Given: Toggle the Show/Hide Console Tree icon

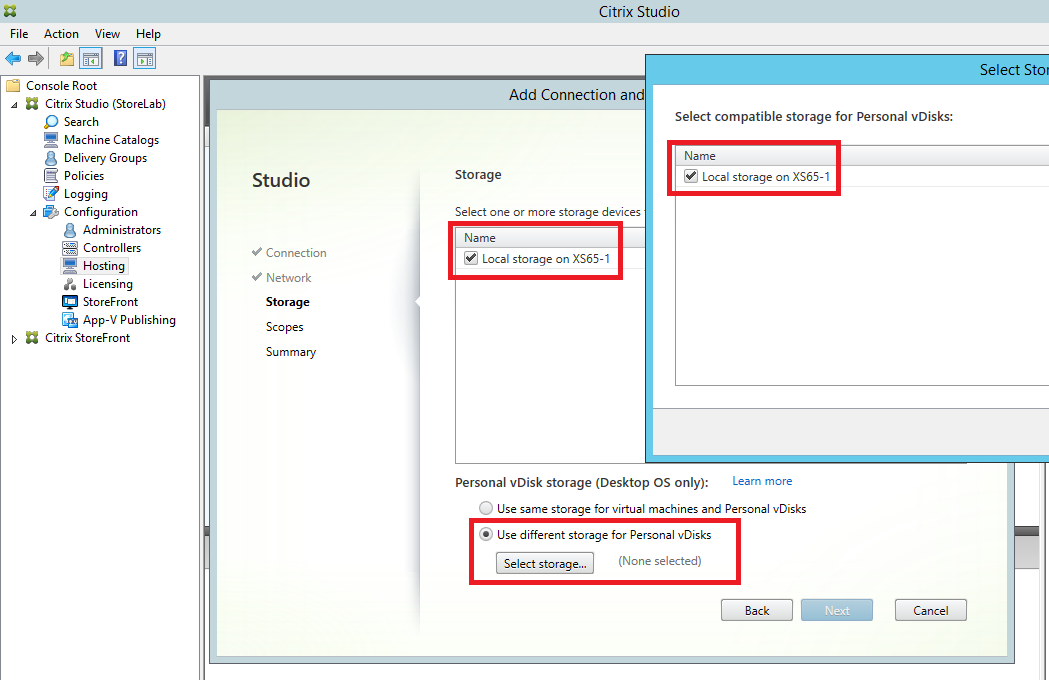Looking at the screenshot, I should point(91,59).
